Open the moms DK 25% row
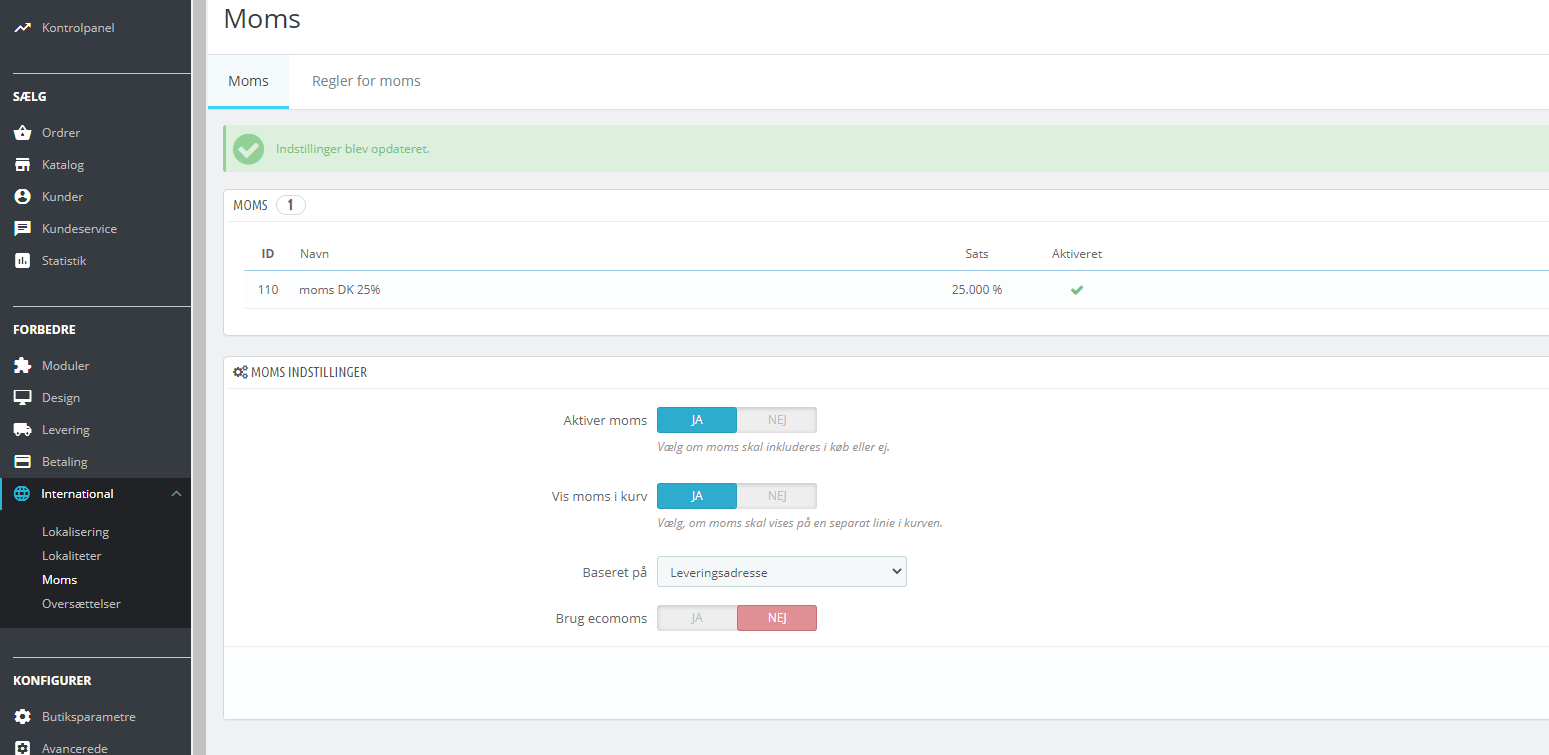This screenshot has width=1549, height=755. pos(896,290)
